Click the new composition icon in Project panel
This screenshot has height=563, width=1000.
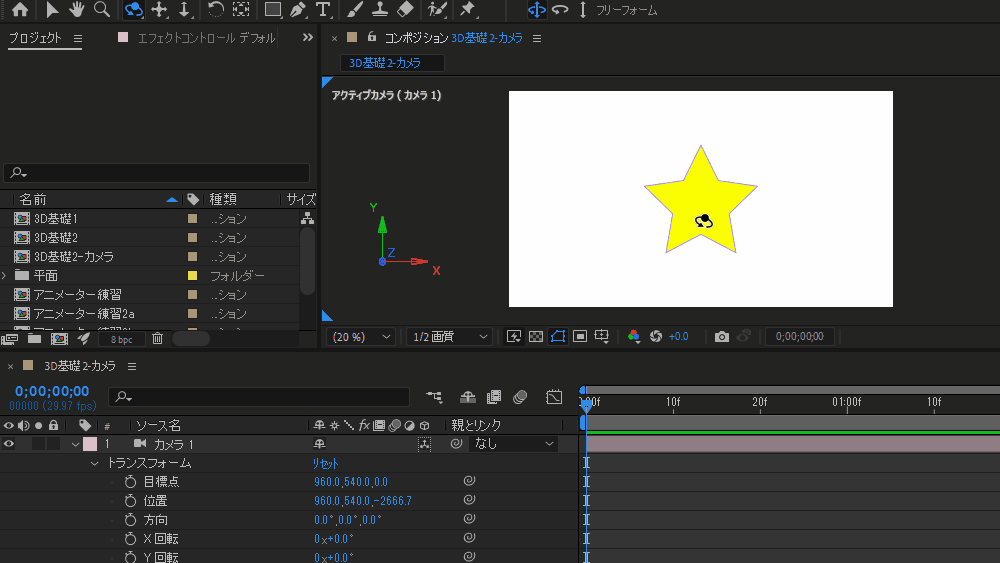[59, 339]
